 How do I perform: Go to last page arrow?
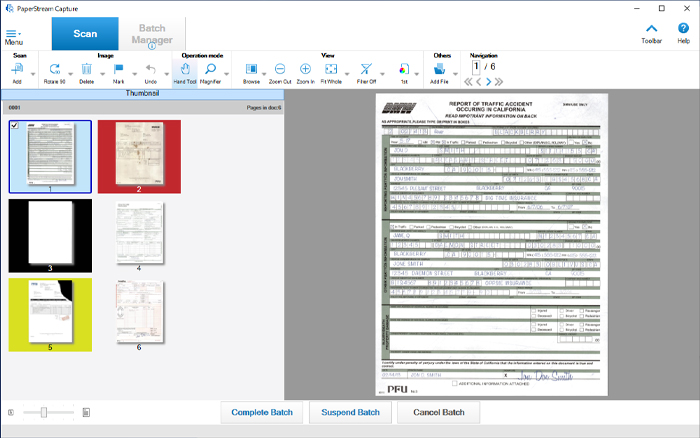(x=499, y=82)
